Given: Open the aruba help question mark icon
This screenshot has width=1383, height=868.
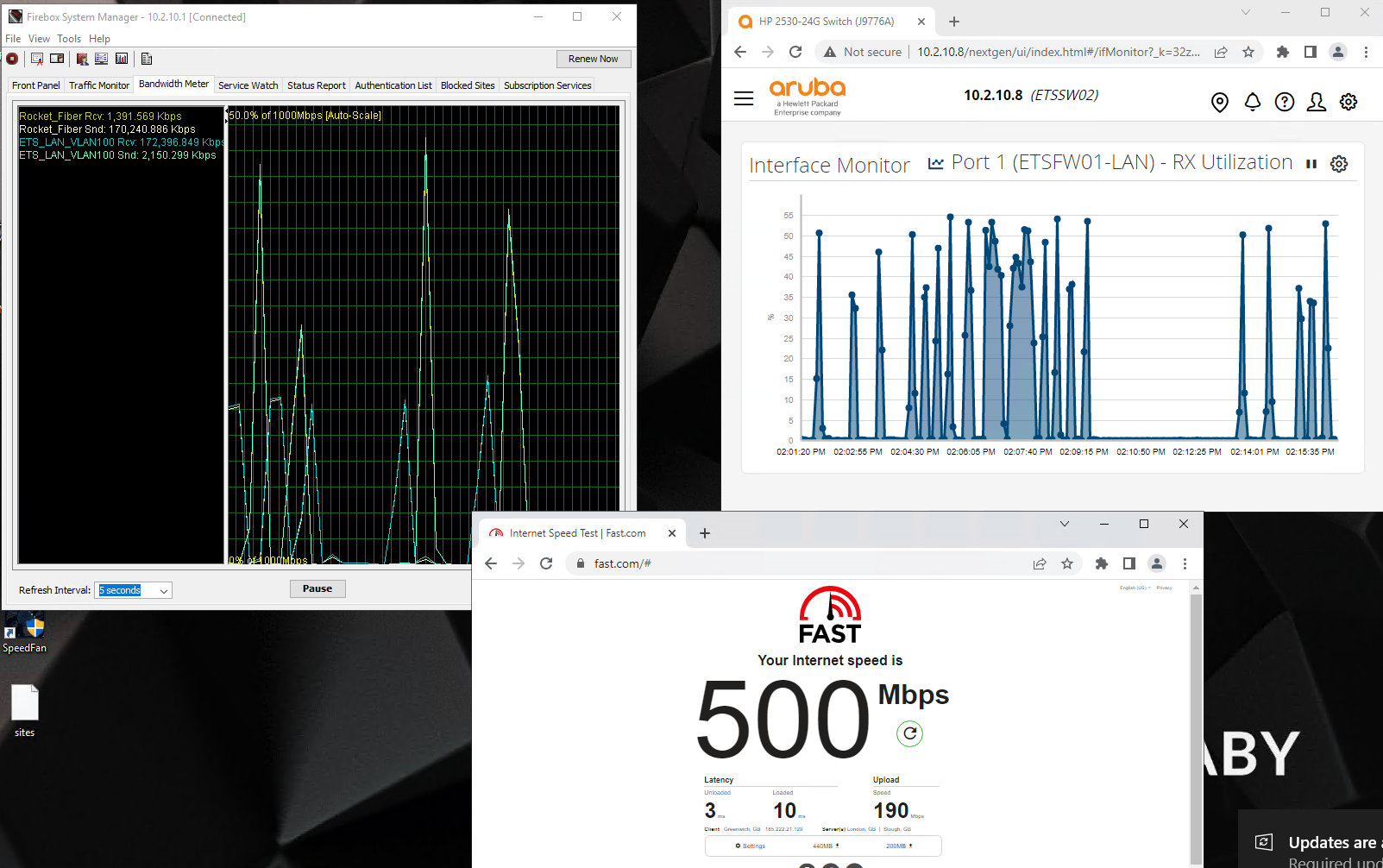Looking at the screenshot, I should pos(1285,102).
